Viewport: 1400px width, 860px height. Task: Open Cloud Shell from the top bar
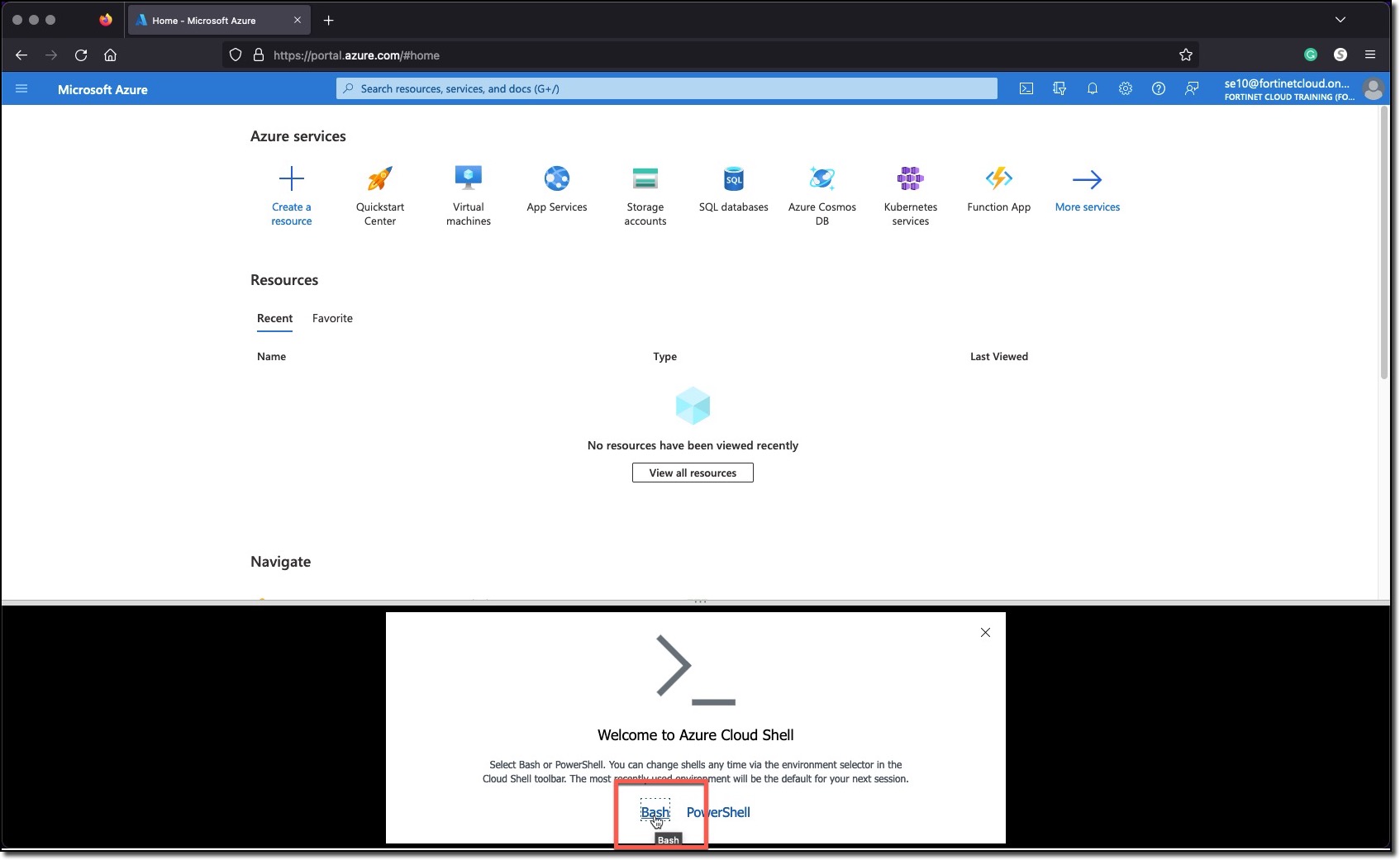click(x=1026, y=88)
